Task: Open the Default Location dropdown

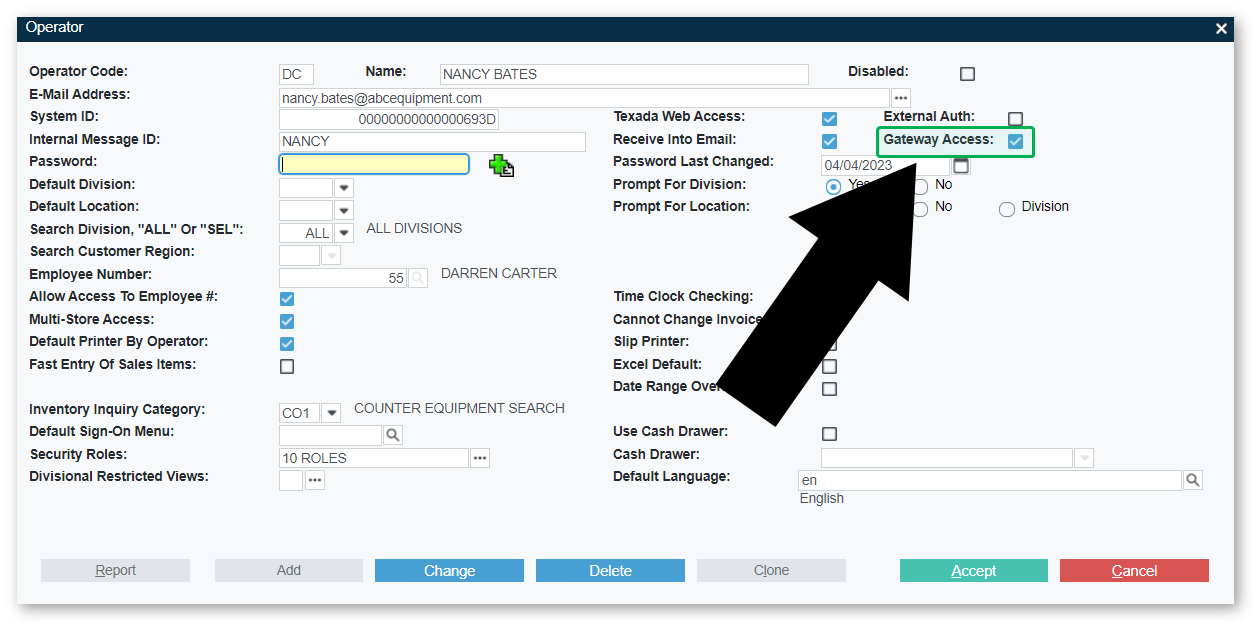Action: point(344,211)
